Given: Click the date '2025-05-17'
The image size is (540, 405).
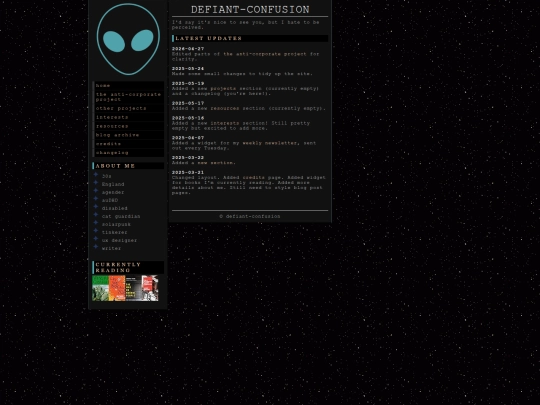Looking at the screenshot, I should (x=188, y=103).
